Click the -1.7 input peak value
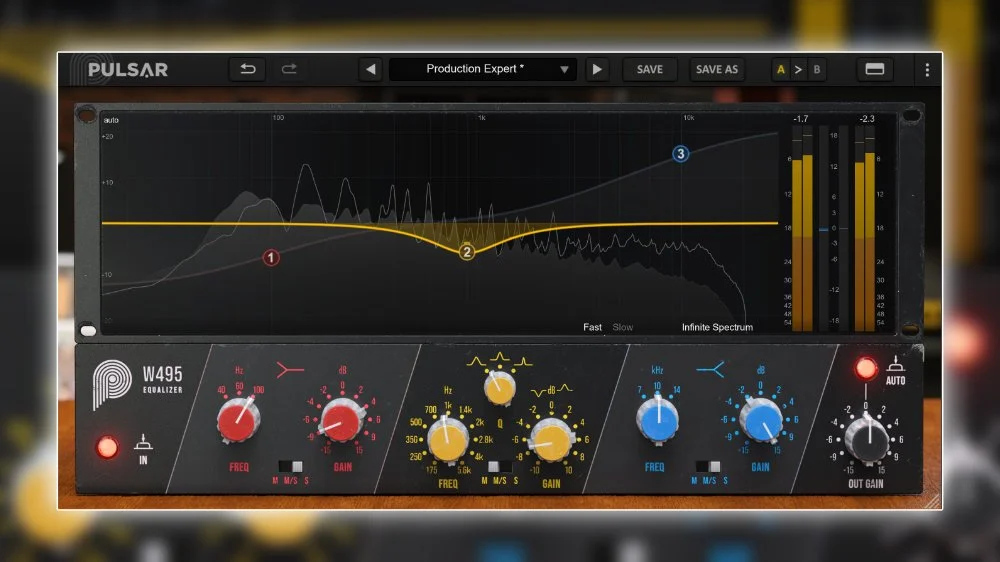The width and height of the screenshot is (1000, 562). pyautogui.click(x=800, y=119)
